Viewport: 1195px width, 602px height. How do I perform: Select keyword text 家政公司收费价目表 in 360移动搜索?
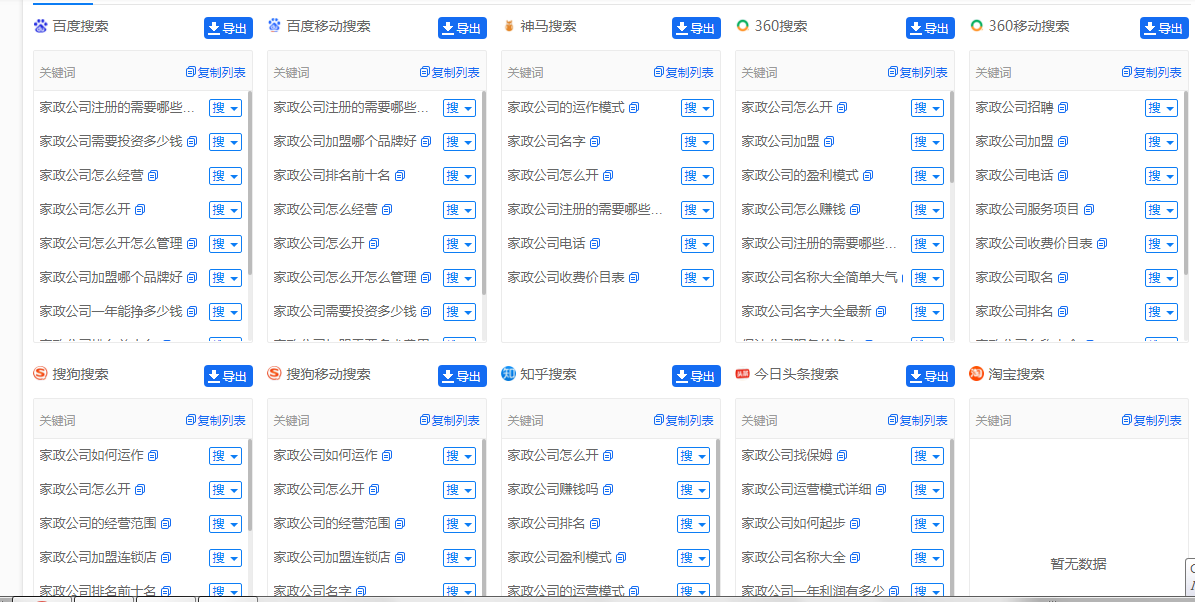coord(1033,243)
